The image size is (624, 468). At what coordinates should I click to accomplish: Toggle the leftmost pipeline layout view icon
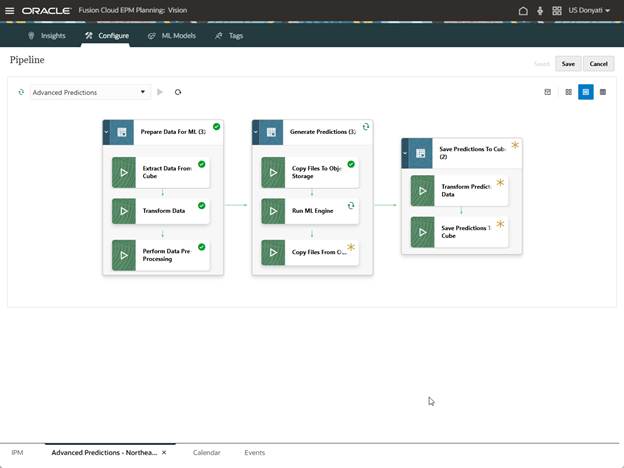(x=548, y=92)
